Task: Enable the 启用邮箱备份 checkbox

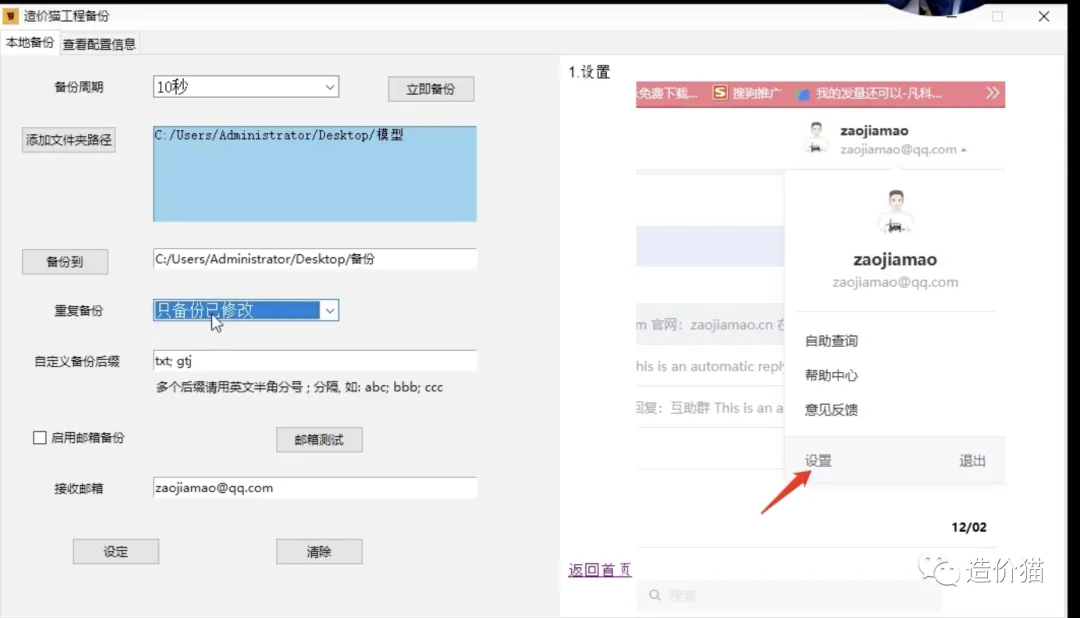Action: [x=40, y=437]
